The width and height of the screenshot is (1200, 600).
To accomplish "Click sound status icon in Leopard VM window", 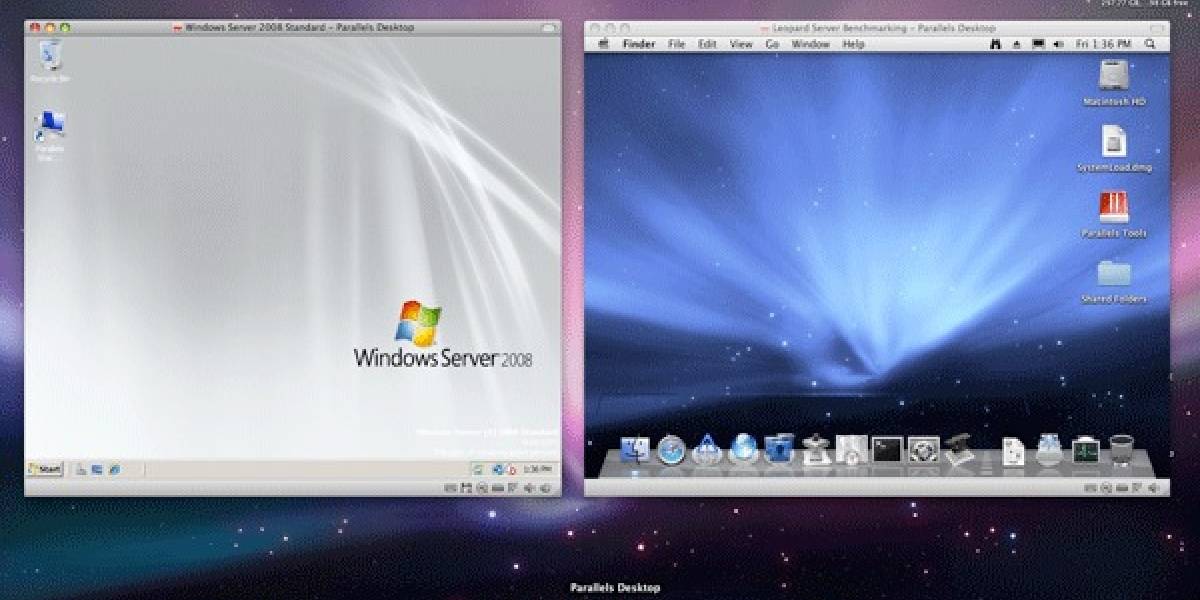I will pyautogui.click(x=1156, y=488).
